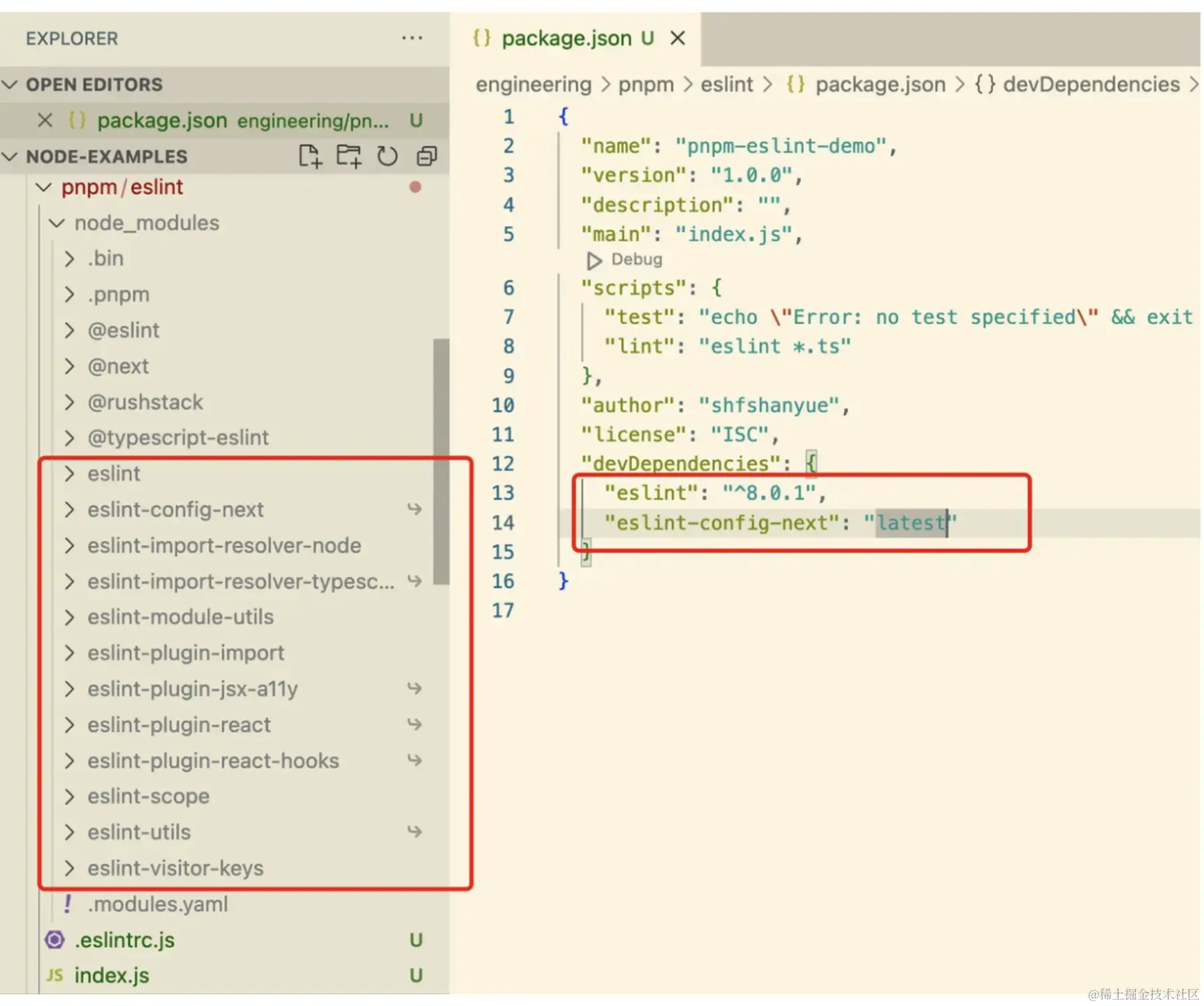Collapse the NODE-EXAMPLES section

coord(10,156)
